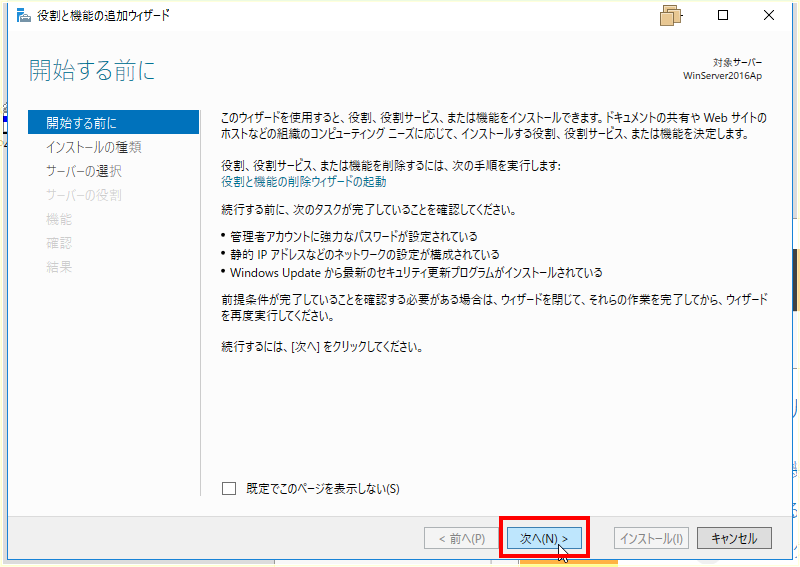The width and height of the screenshot is (800, 567).
Task: Click the WinServer2016Ap server name text
Action: (x=722, y=76)
